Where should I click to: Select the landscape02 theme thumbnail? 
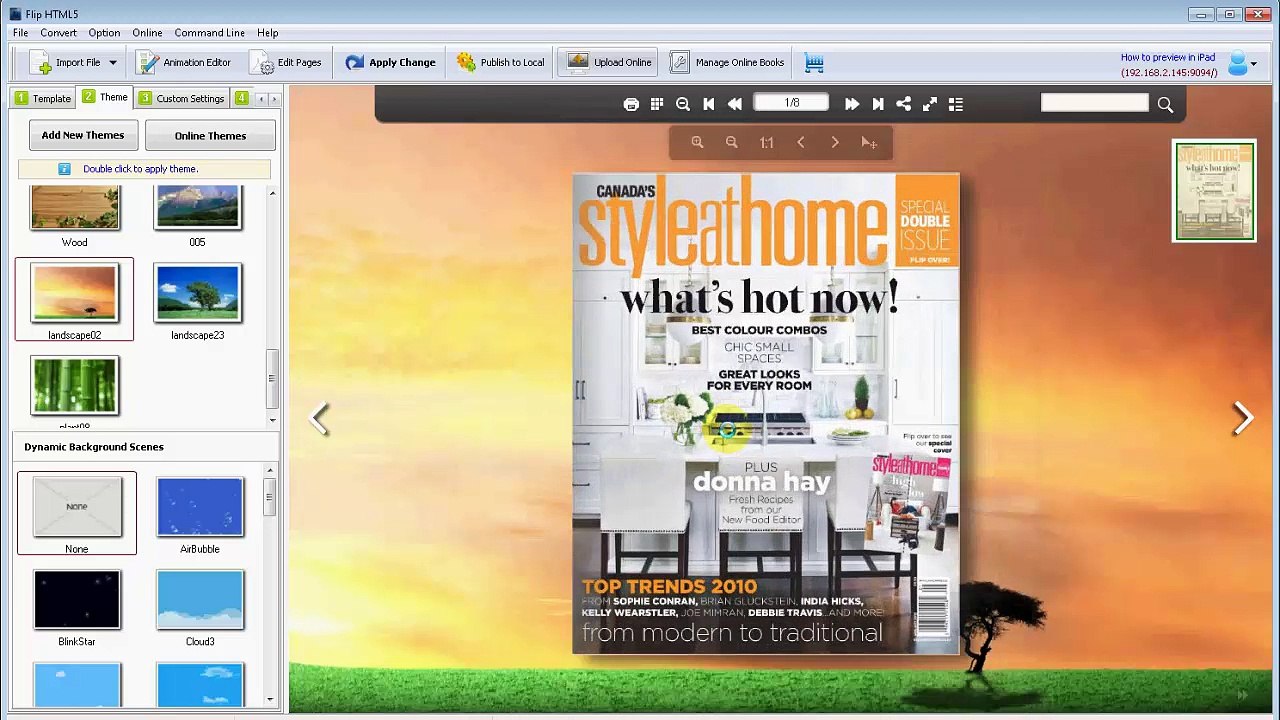click(x=75, y=292)
